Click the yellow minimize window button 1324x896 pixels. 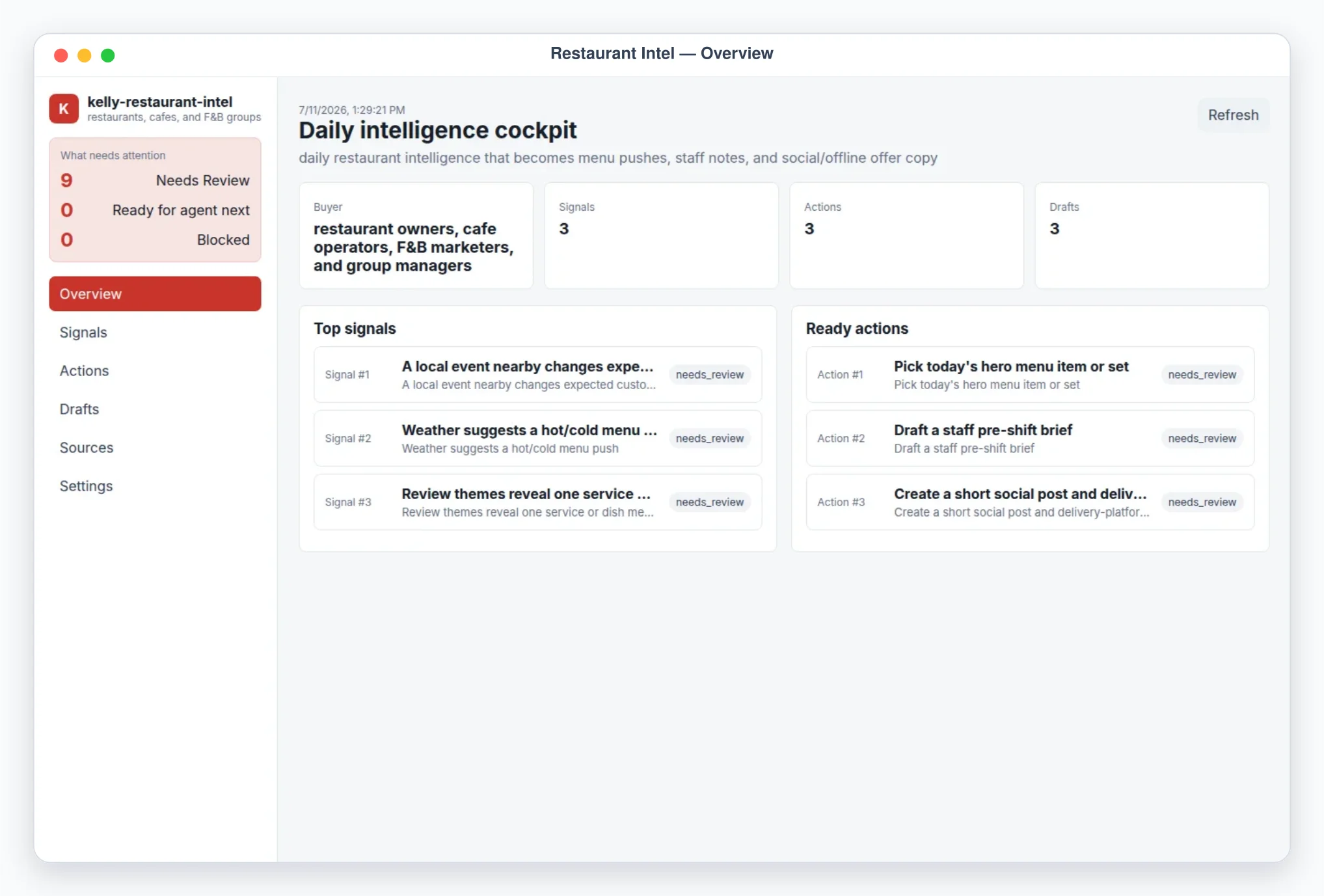85,55
